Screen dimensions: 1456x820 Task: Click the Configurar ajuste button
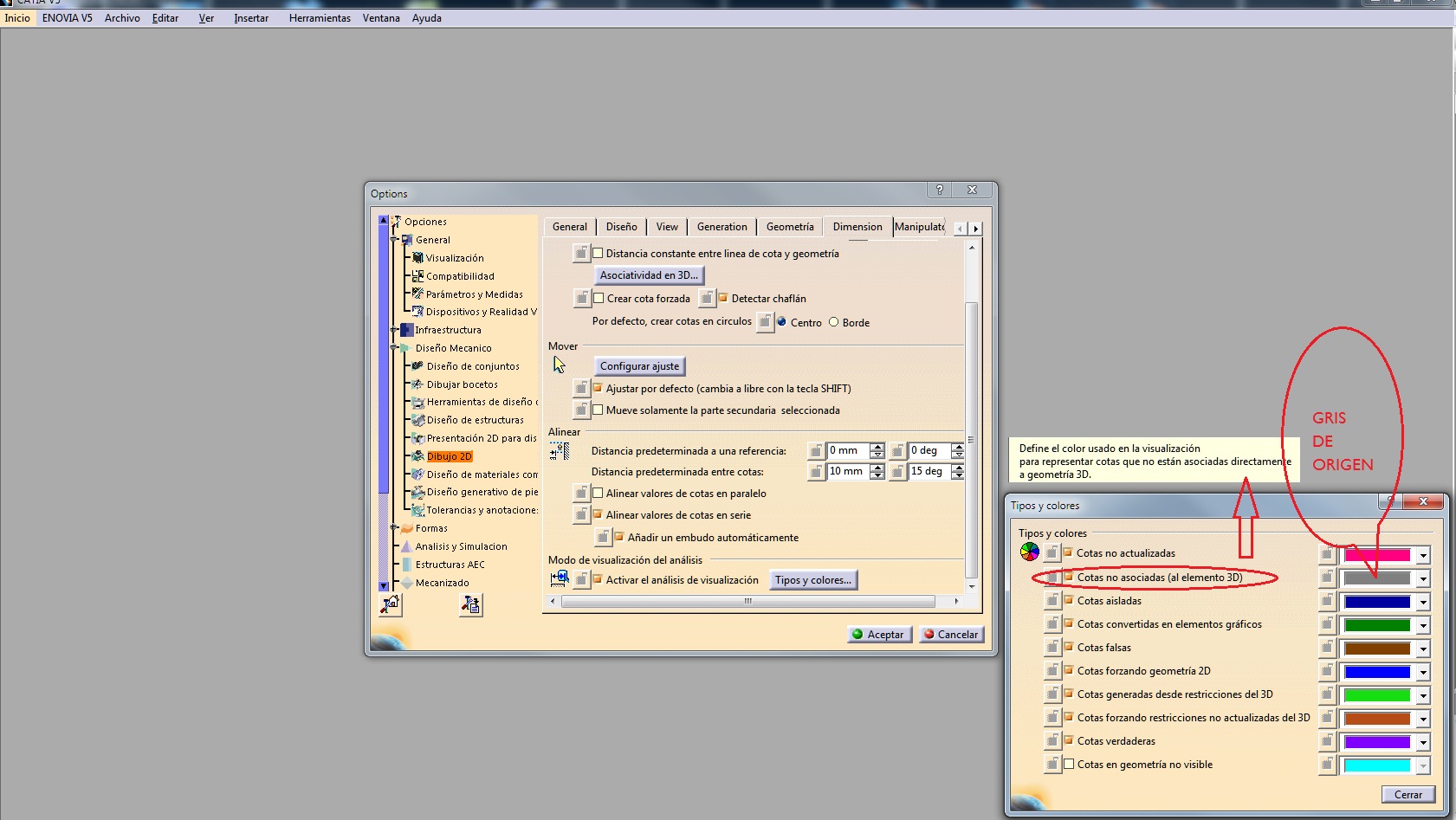(x=640, y=365)
